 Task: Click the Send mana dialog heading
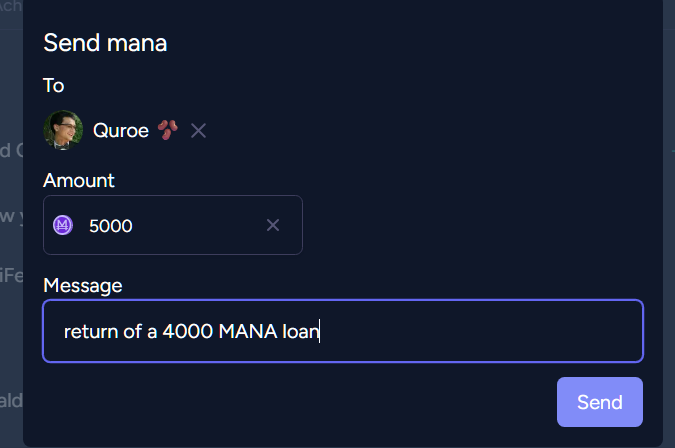pyautogui.click(x=105, y=43)
